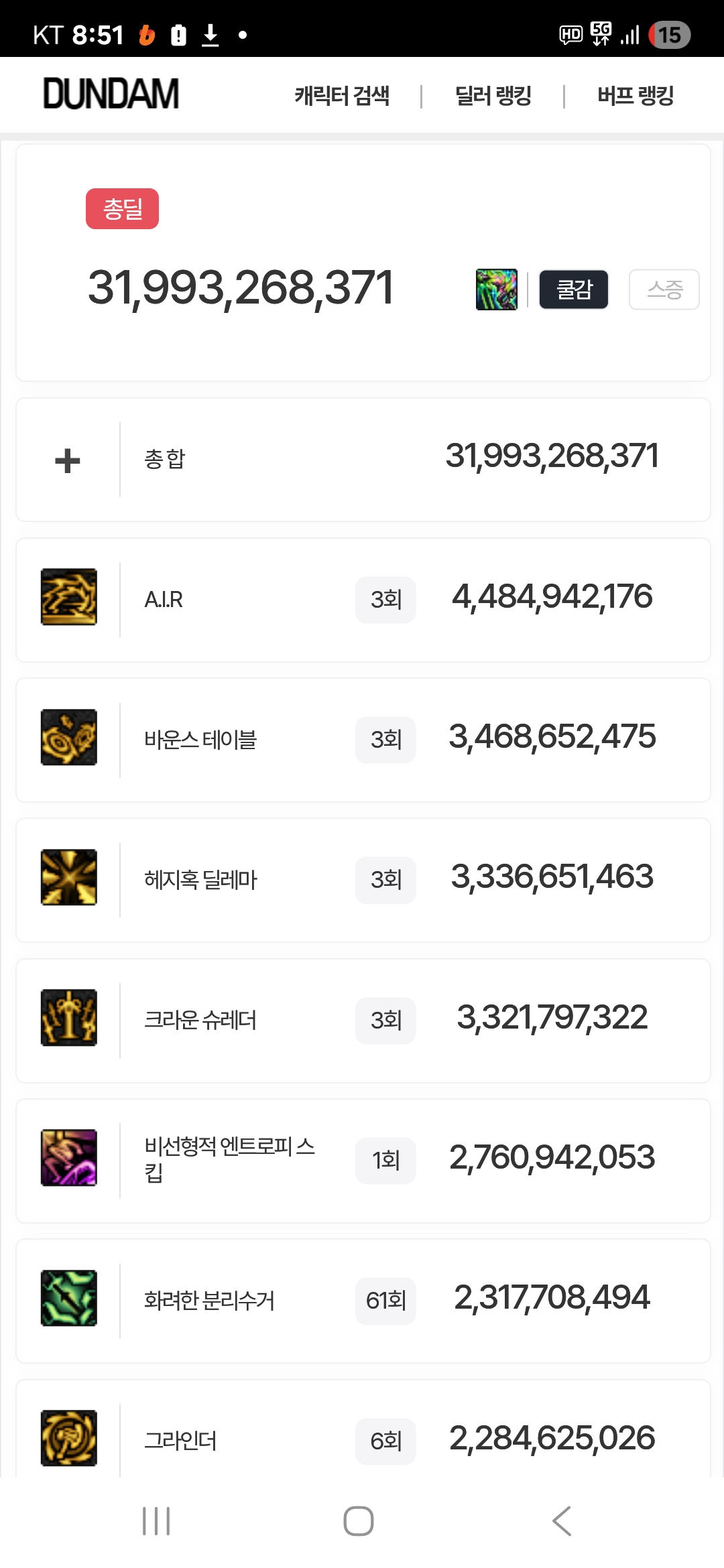Tap the 헤지혹 딜레마 skill icon

68,877
